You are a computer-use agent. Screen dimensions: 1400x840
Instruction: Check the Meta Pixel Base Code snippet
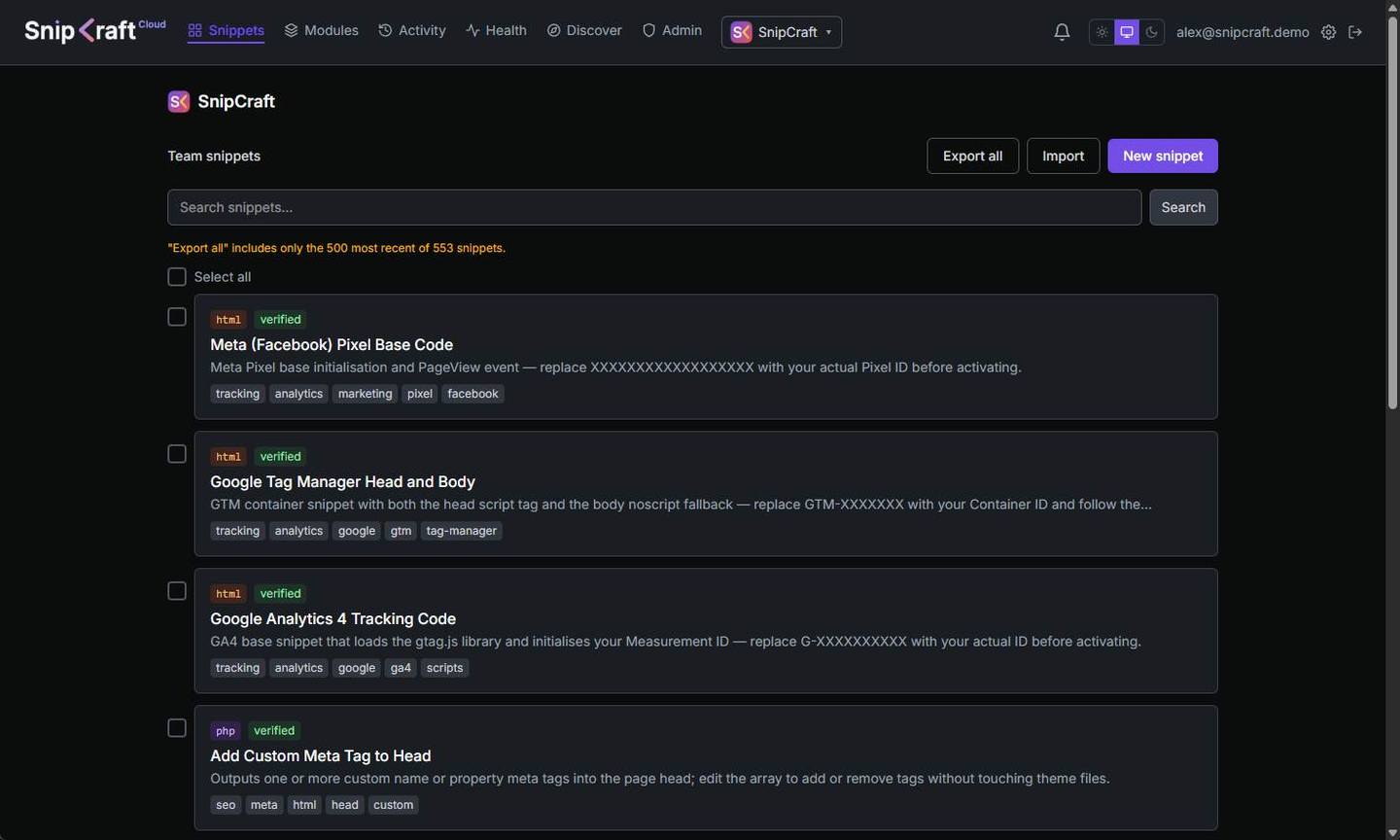(x=177, y=317)
